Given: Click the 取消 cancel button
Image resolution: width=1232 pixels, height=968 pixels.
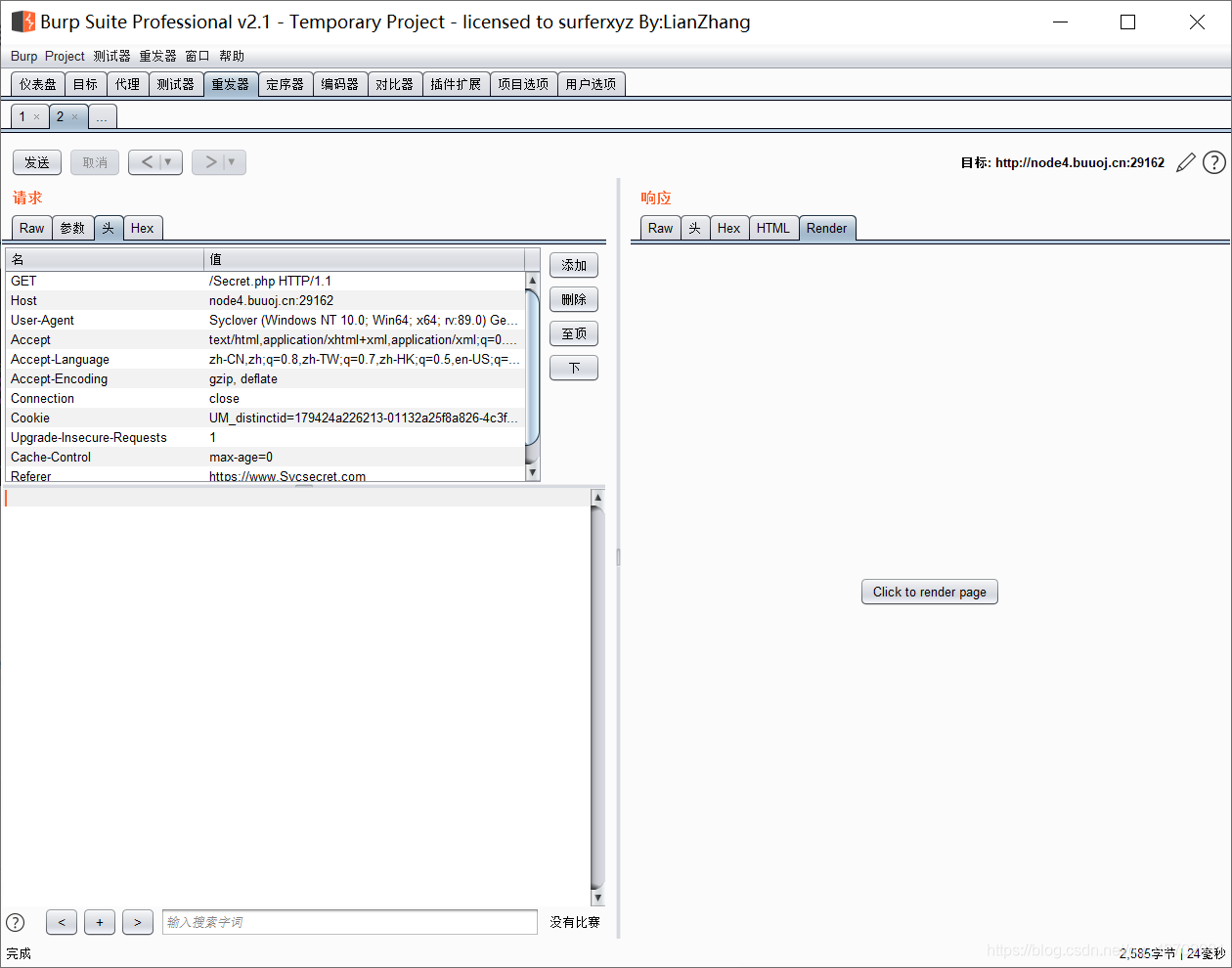Looking at the screenshot, I should [x=95, y=162].
